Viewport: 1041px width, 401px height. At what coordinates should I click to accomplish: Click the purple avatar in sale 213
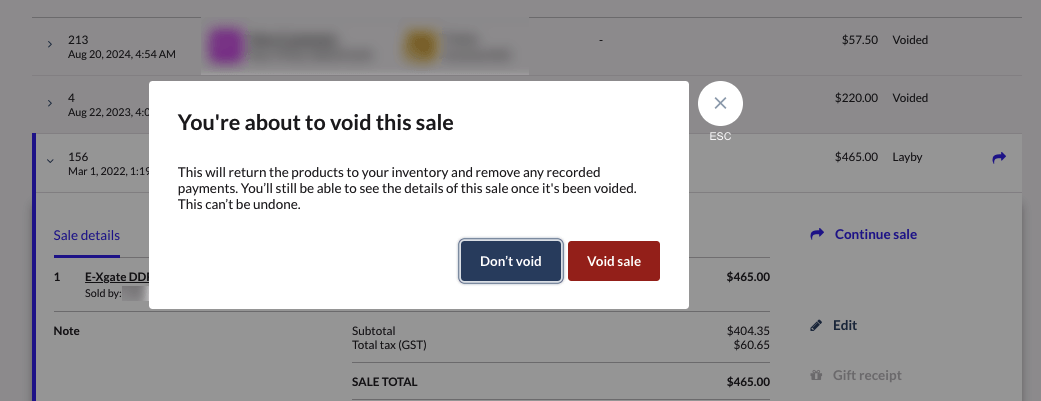pyautogui.click(x=224, y=46)
